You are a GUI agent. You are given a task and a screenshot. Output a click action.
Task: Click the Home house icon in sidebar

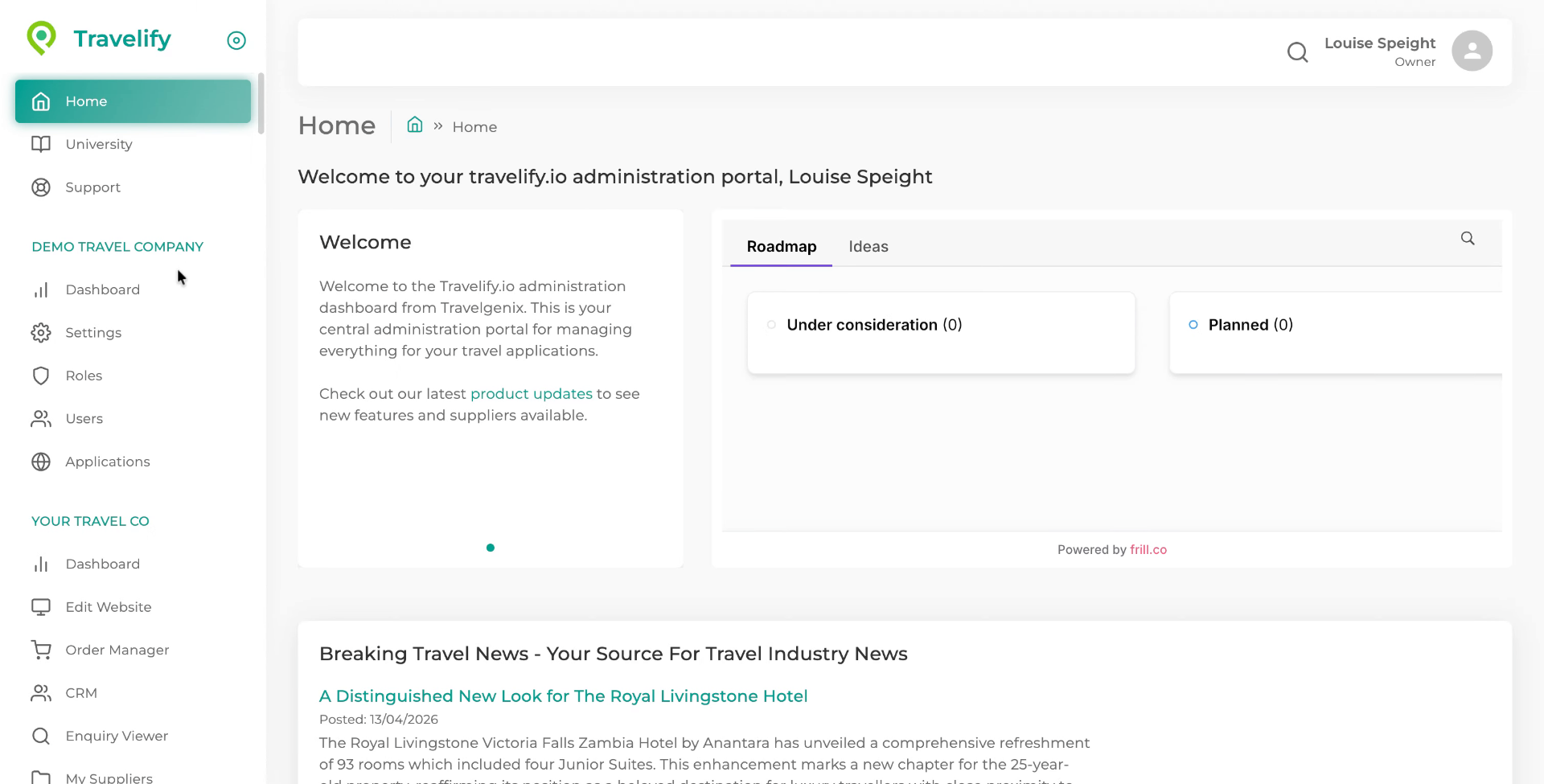tap(41, 101)
